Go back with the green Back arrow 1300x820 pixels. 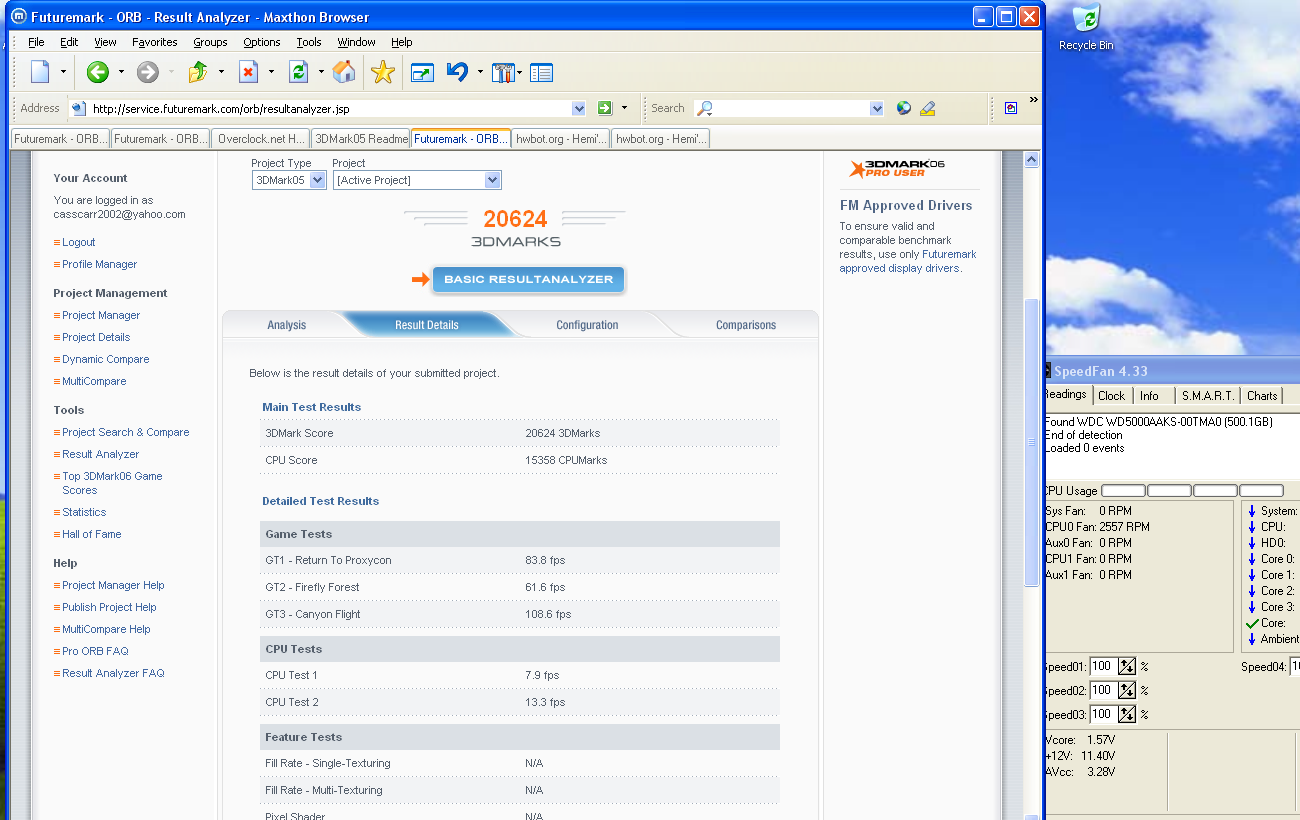point(97,72)
